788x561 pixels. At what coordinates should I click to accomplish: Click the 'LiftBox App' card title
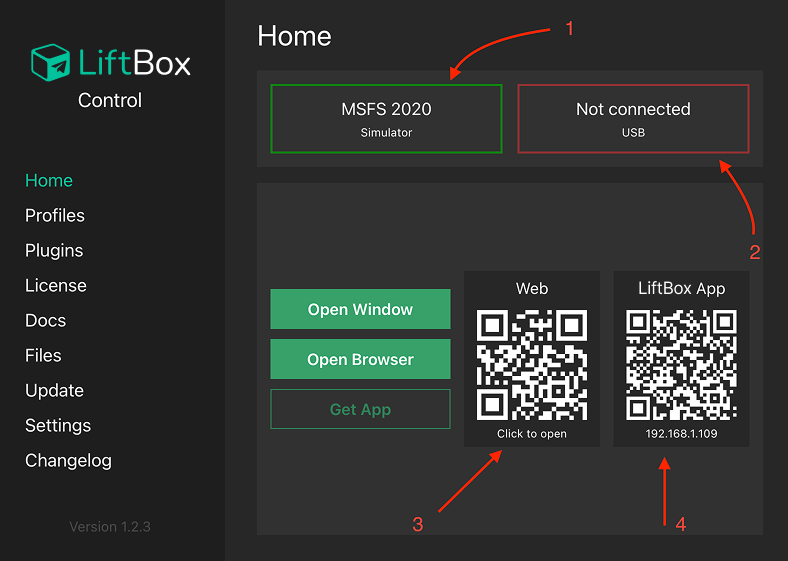[x=681, y=289]
